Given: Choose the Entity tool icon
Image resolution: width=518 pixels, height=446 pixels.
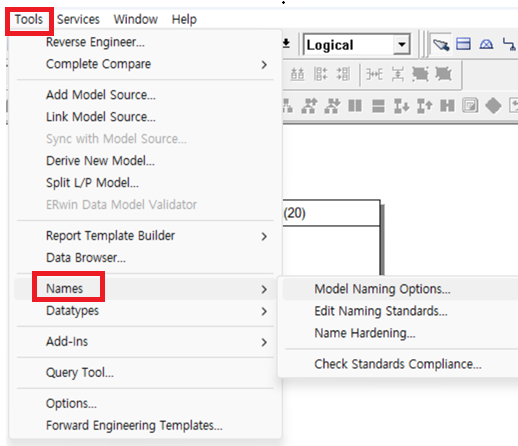Looking at the screenshot, I should [x=463, y=44].
